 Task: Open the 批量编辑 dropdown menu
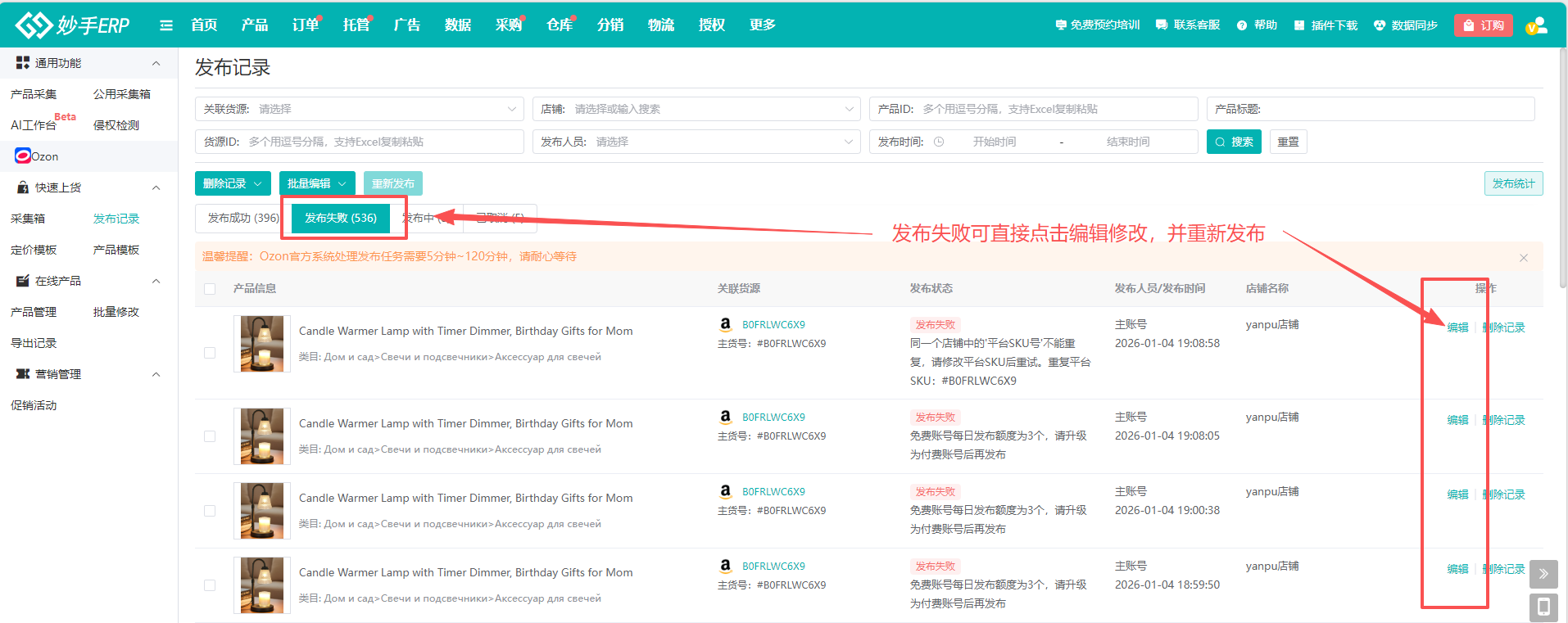coord(317,184)
